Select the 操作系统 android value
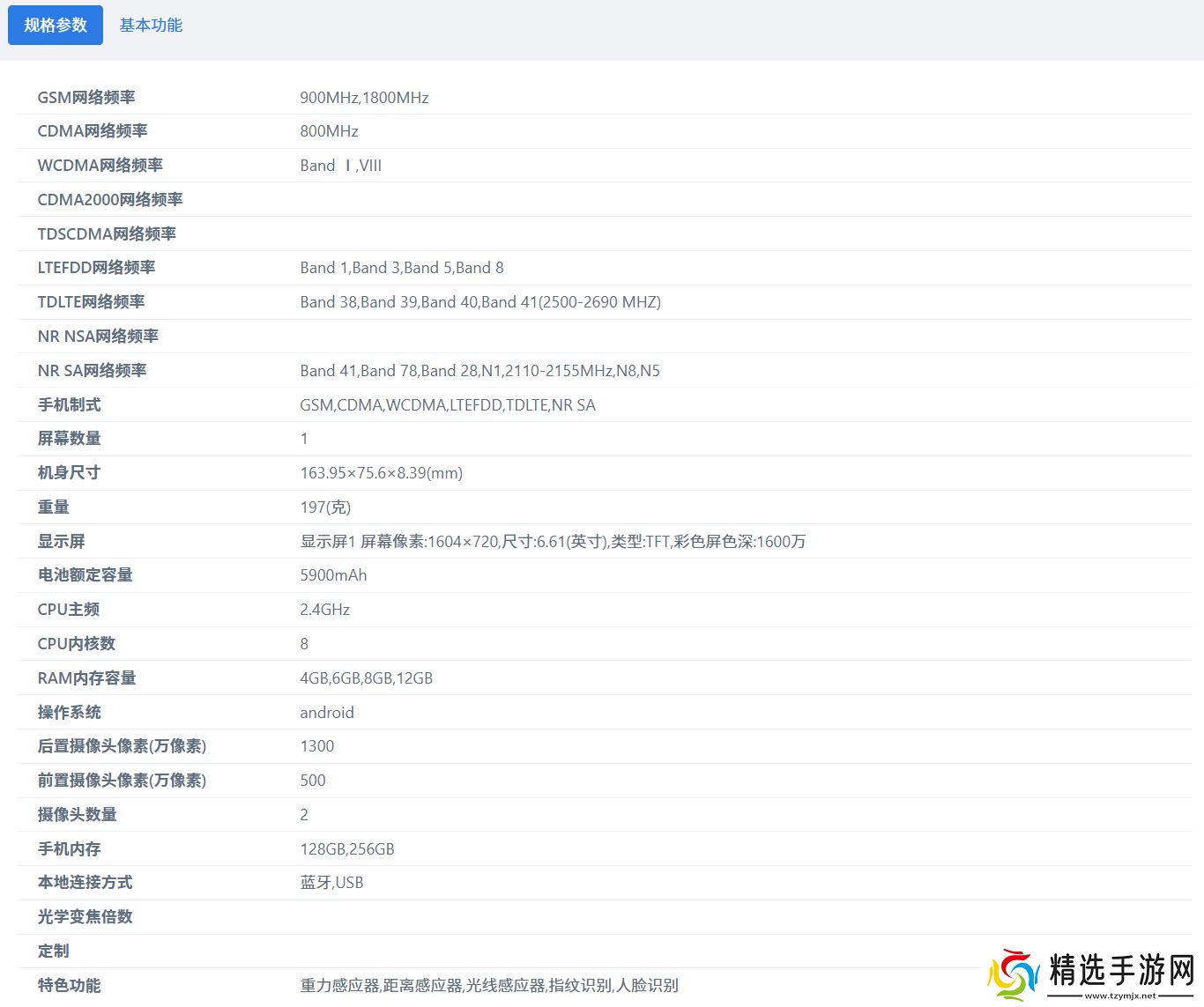The image size is (1204, 1007). coord(327,713)
